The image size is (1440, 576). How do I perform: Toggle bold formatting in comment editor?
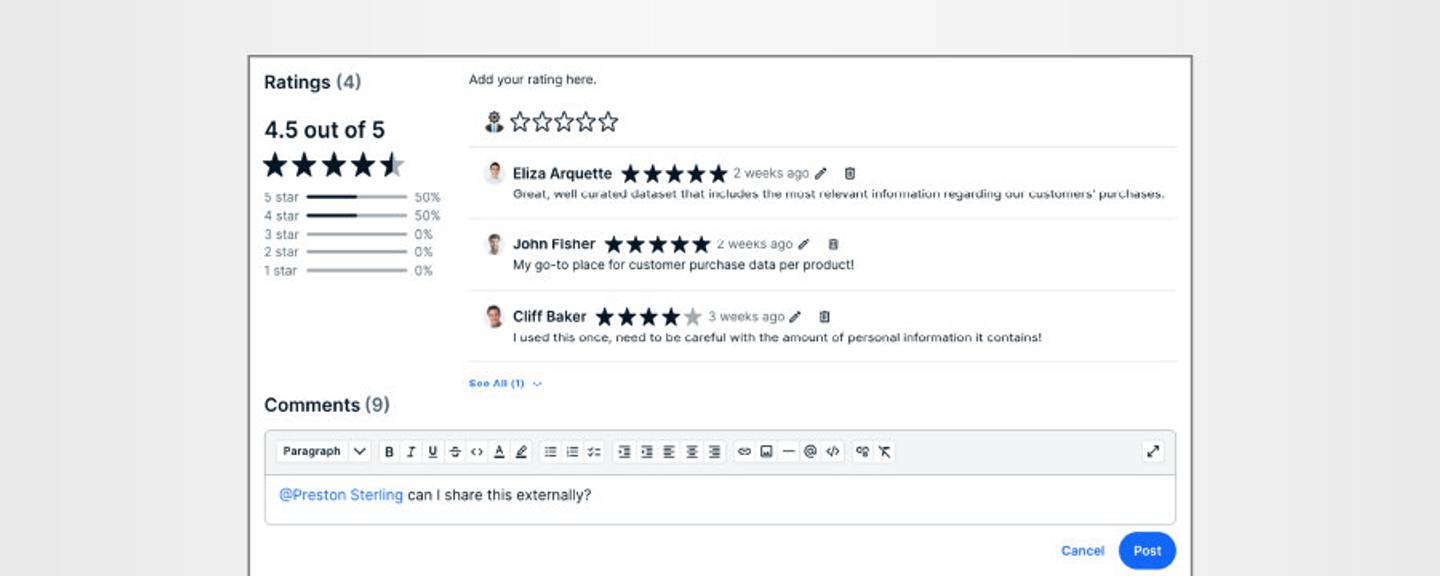[389, 452]
